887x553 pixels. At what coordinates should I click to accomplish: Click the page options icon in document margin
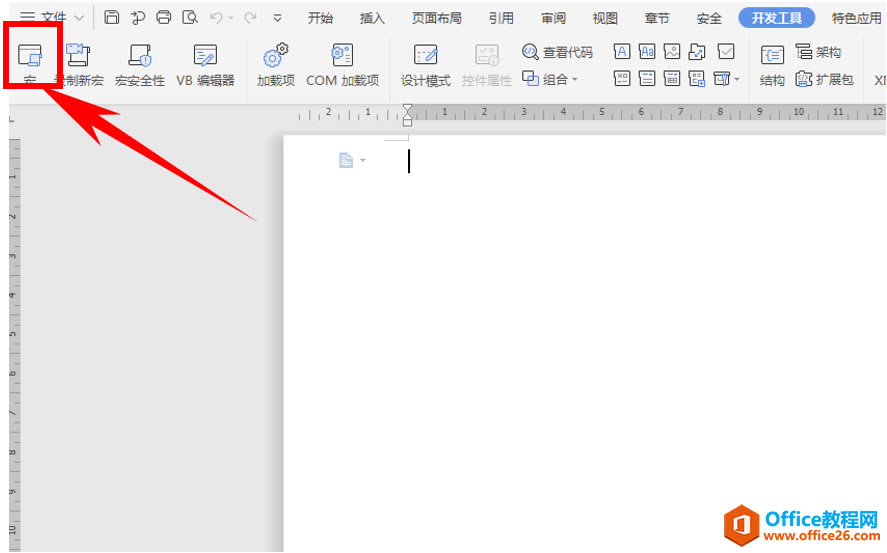[x=346, y=161]
